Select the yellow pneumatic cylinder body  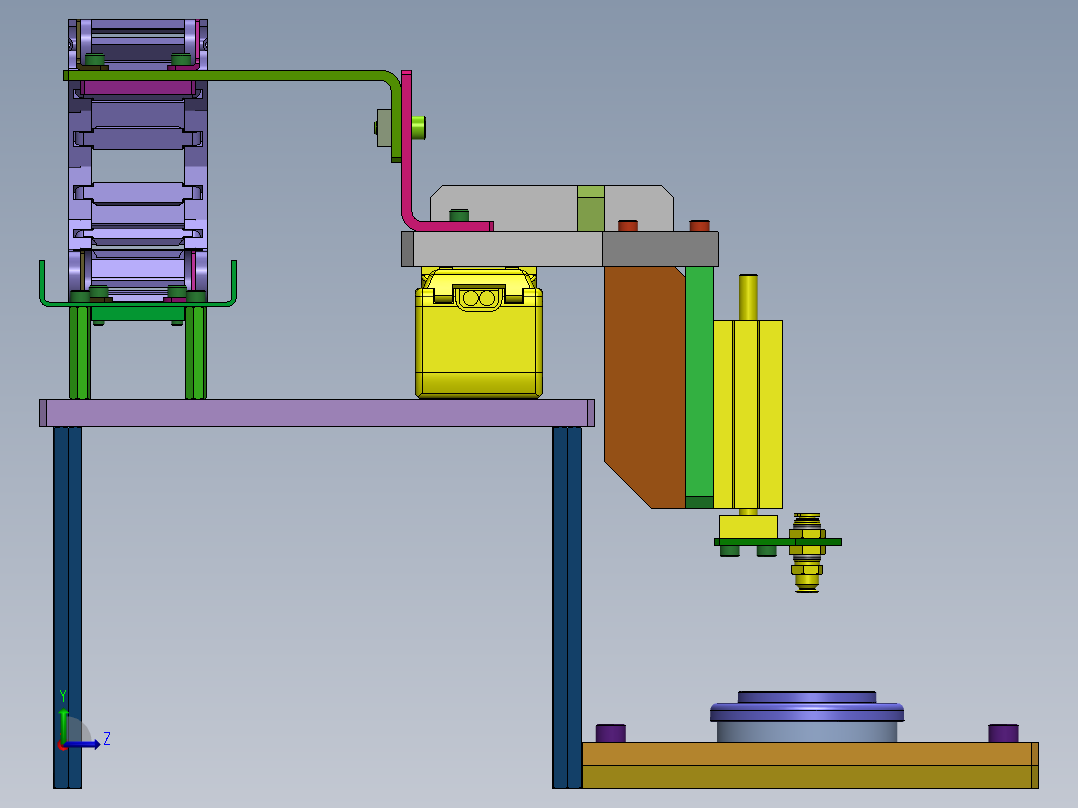(x=748, y=415)
